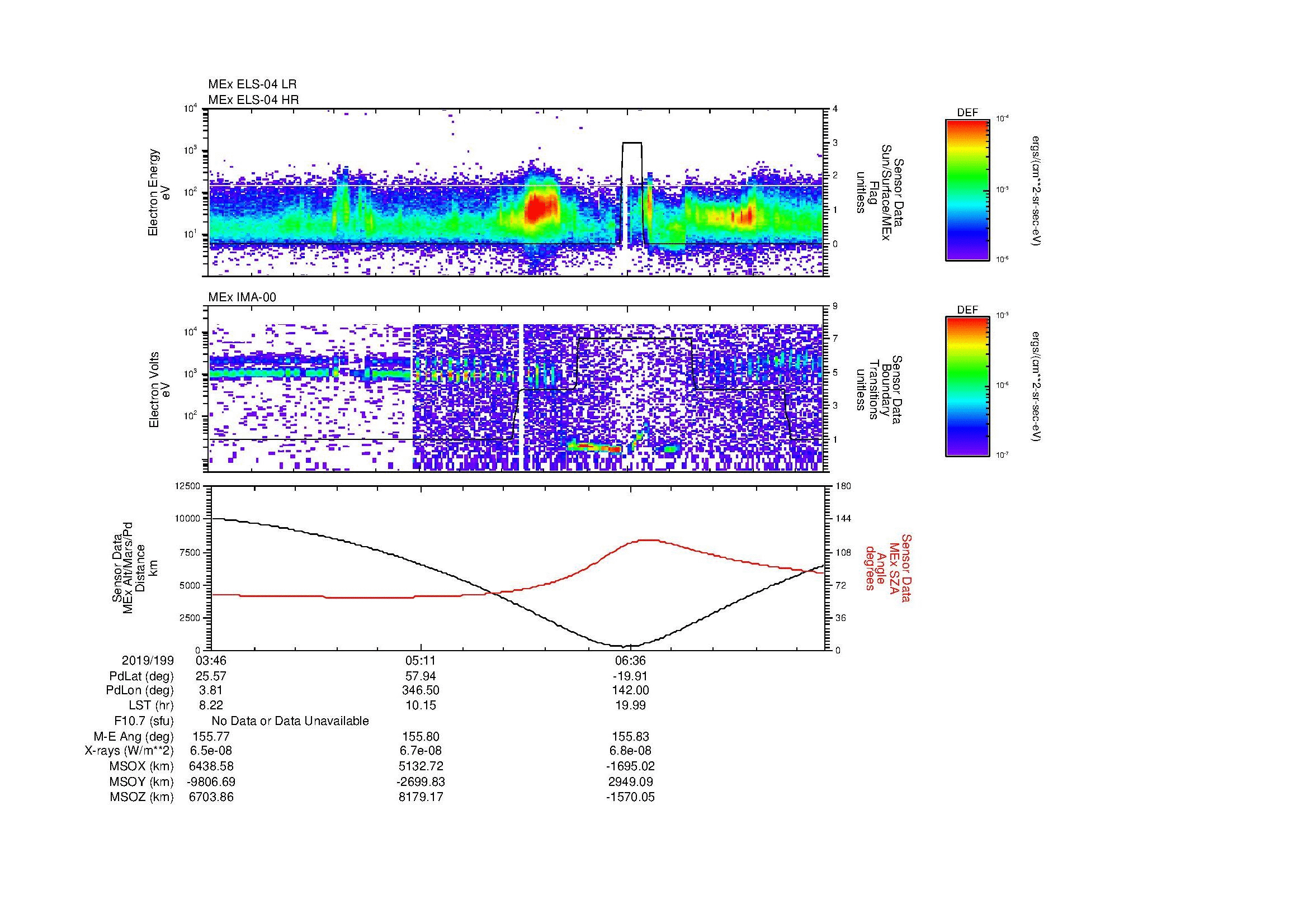Click the LST value 19.99
The height and width of the screenshot is (924, 1308).
tap(630, 705)
